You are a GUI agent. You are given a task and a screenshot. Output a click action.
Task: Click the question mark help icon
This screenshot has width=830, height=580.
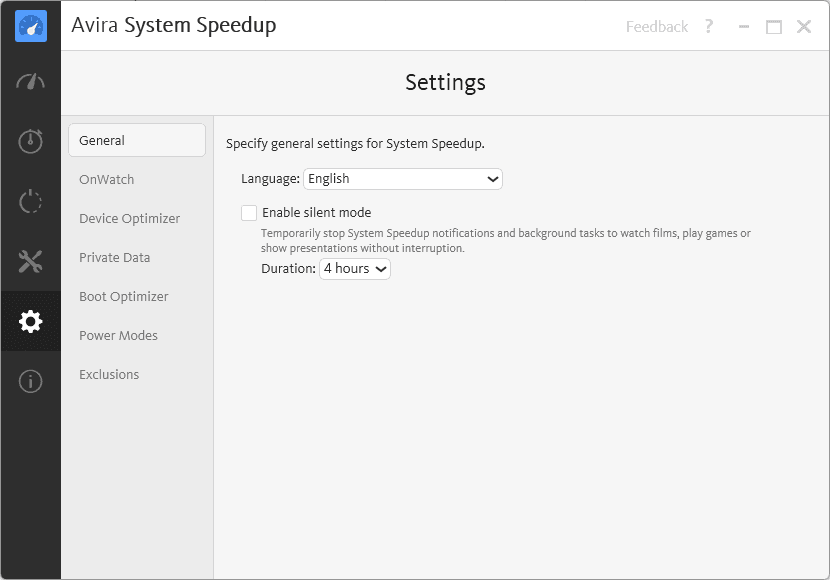click(709, 27)
